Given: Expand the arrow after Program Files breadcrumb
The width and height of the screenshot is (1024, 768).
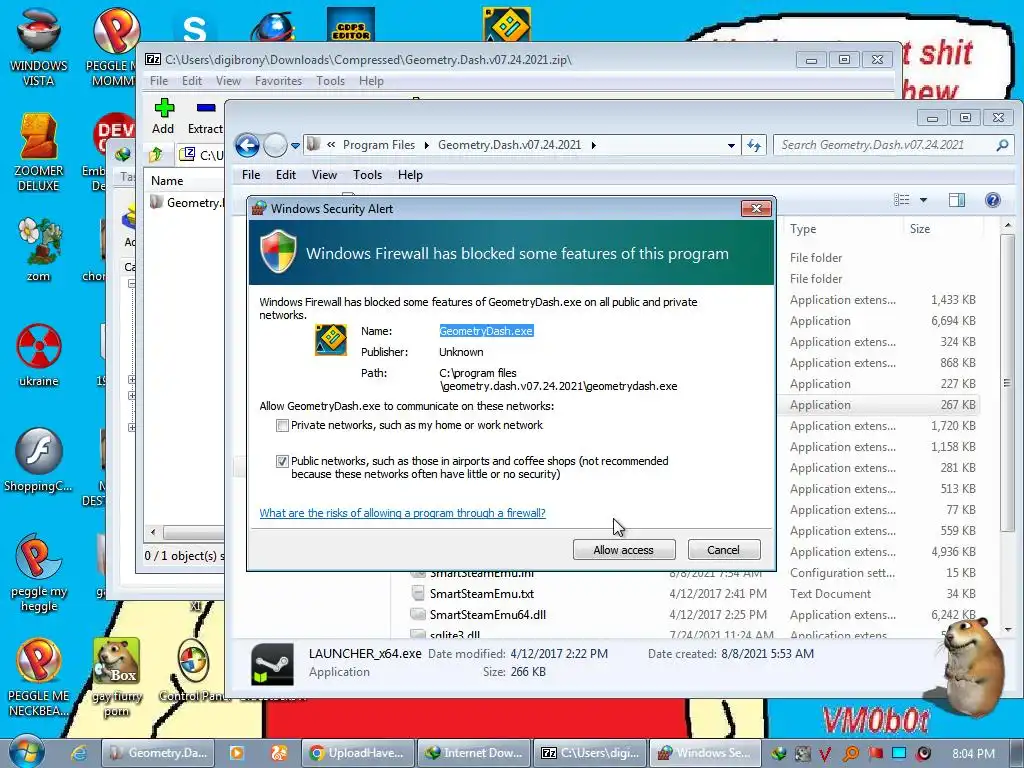Looking at the screenshot, I should (x=426, y=145).
